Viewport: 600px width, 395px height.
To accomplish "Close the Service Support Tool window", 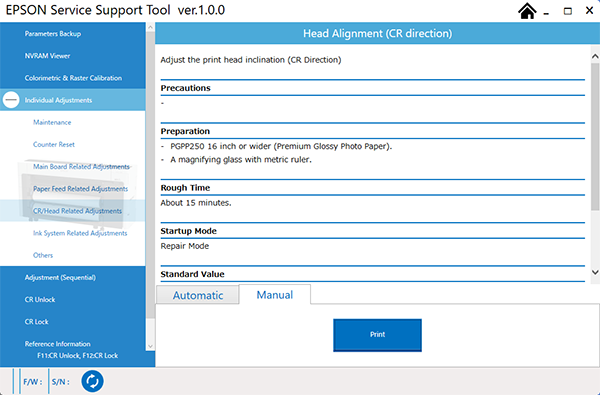I will click(x=589, y=11).
